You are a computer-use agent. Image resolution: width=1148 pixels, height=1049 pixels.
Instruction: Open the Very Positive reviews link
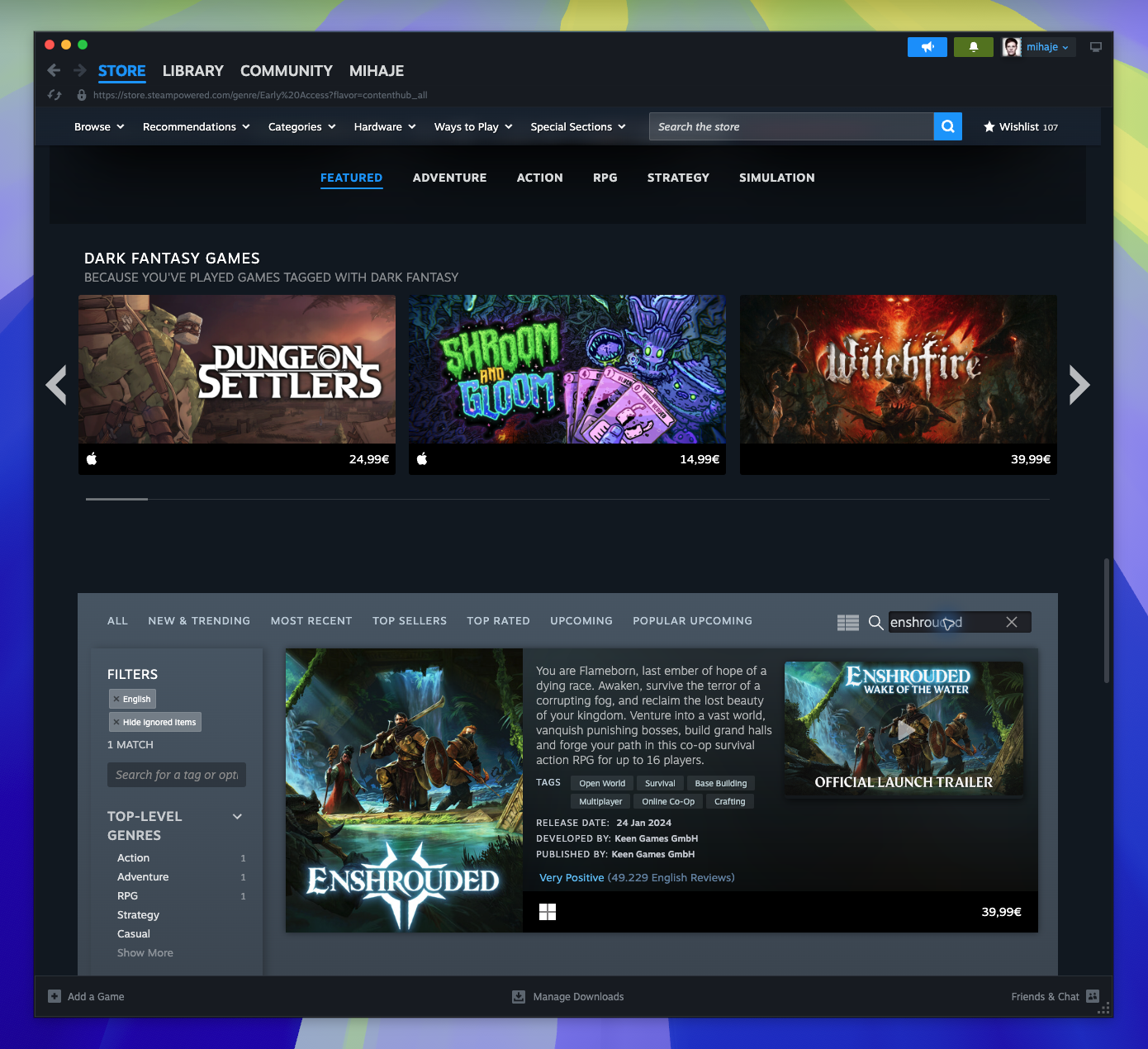pyautogui.click(x=572, y=878)
